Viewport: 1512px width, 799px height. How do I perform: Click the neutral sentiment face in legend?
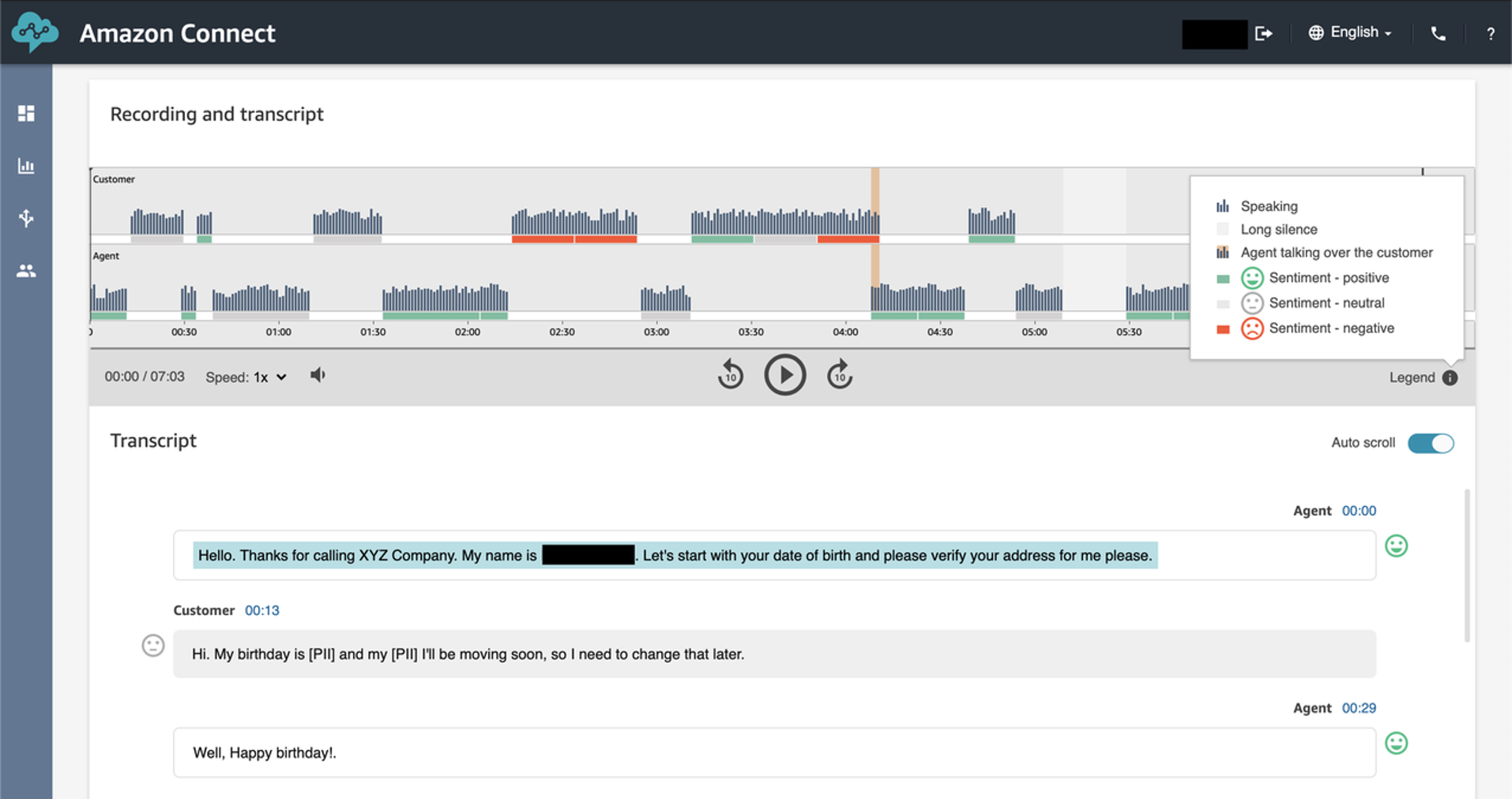click(1252, 303)
